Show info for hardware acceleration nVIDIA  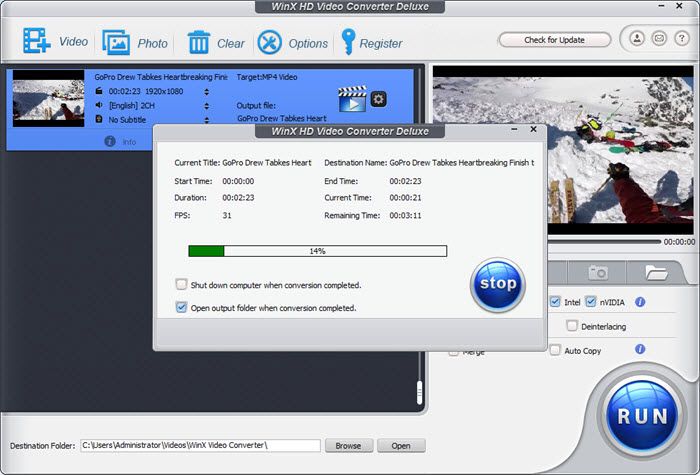point(640,302)
